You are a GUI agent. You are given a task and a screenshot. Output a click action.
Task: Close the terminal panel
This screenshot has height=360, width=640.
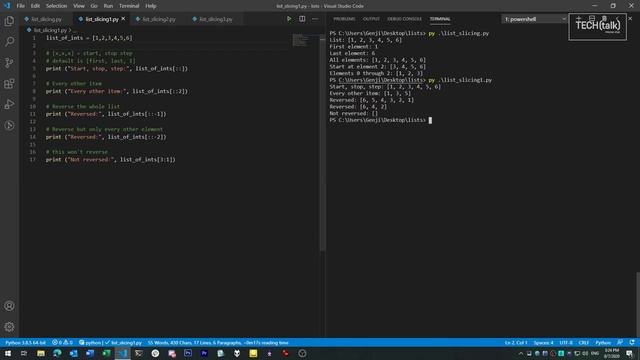[630, 19]
